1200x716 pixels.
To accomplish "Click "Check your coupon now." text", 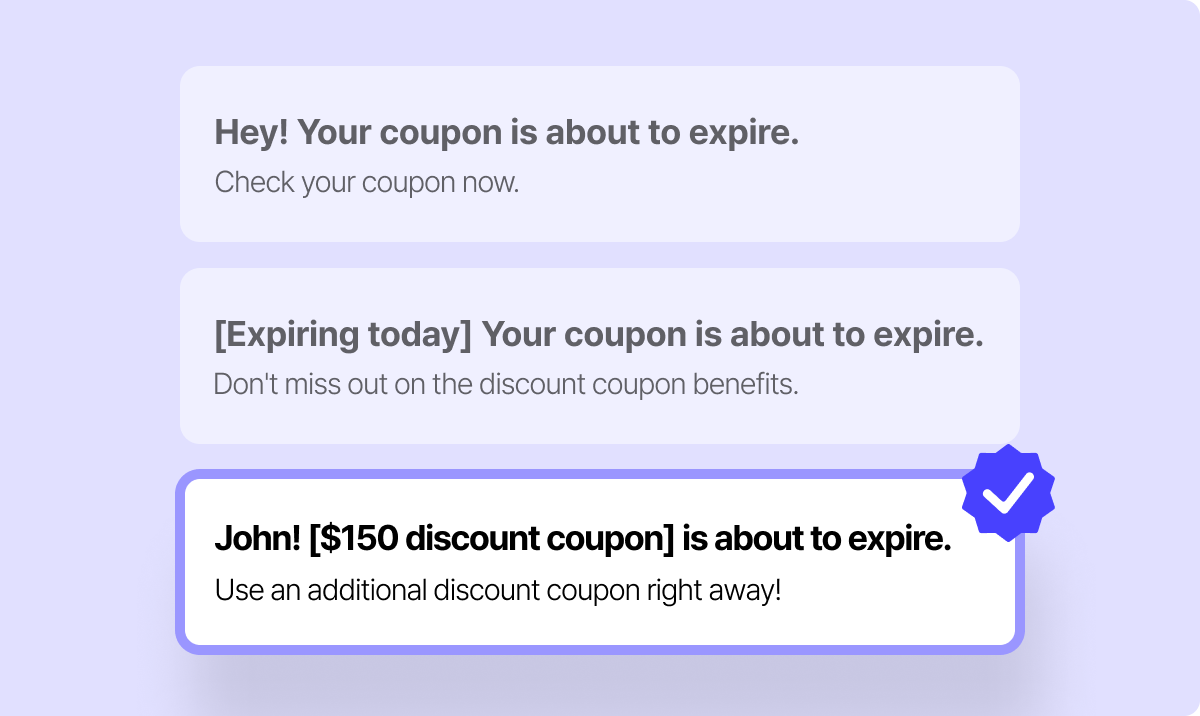I will coord(366,183).
